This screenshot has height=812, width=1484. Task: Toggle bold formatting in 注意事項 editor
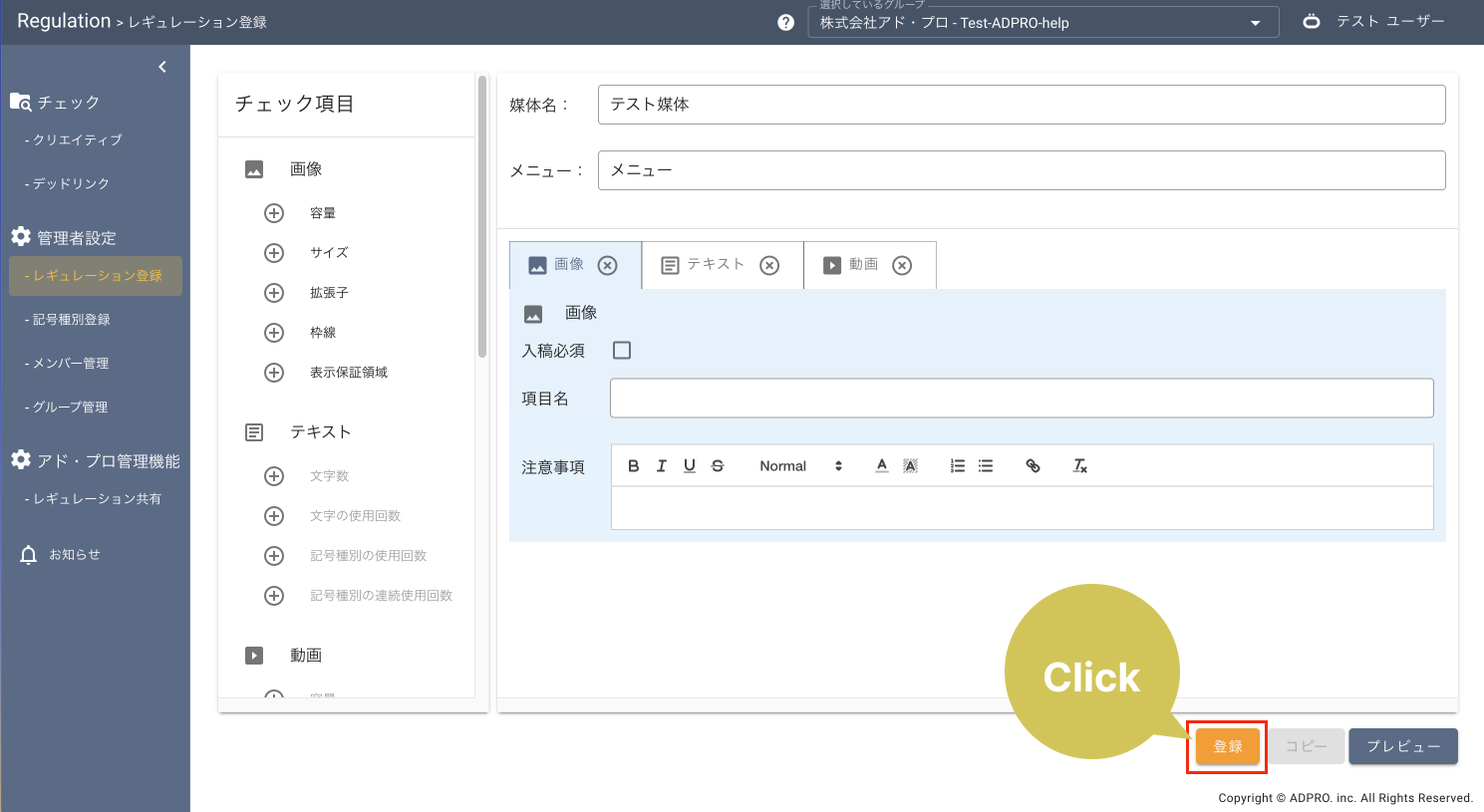click(633, 466)
